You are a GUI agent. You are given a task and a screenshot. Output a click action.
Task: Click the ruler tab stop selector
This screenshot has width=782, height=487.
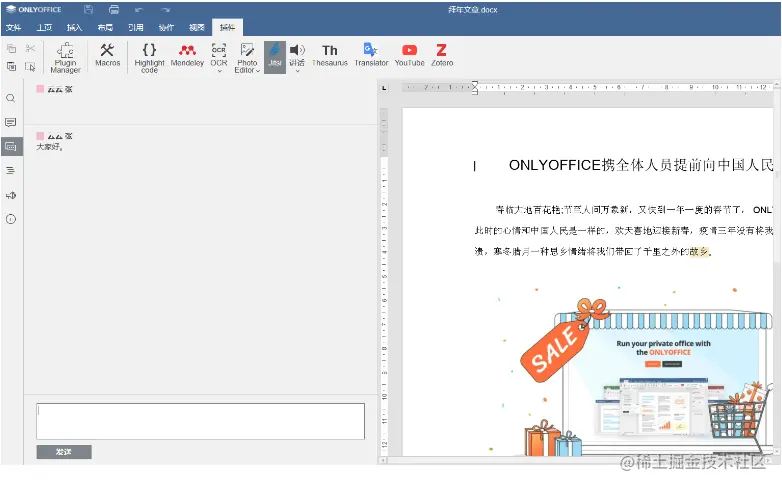point(384,88)
